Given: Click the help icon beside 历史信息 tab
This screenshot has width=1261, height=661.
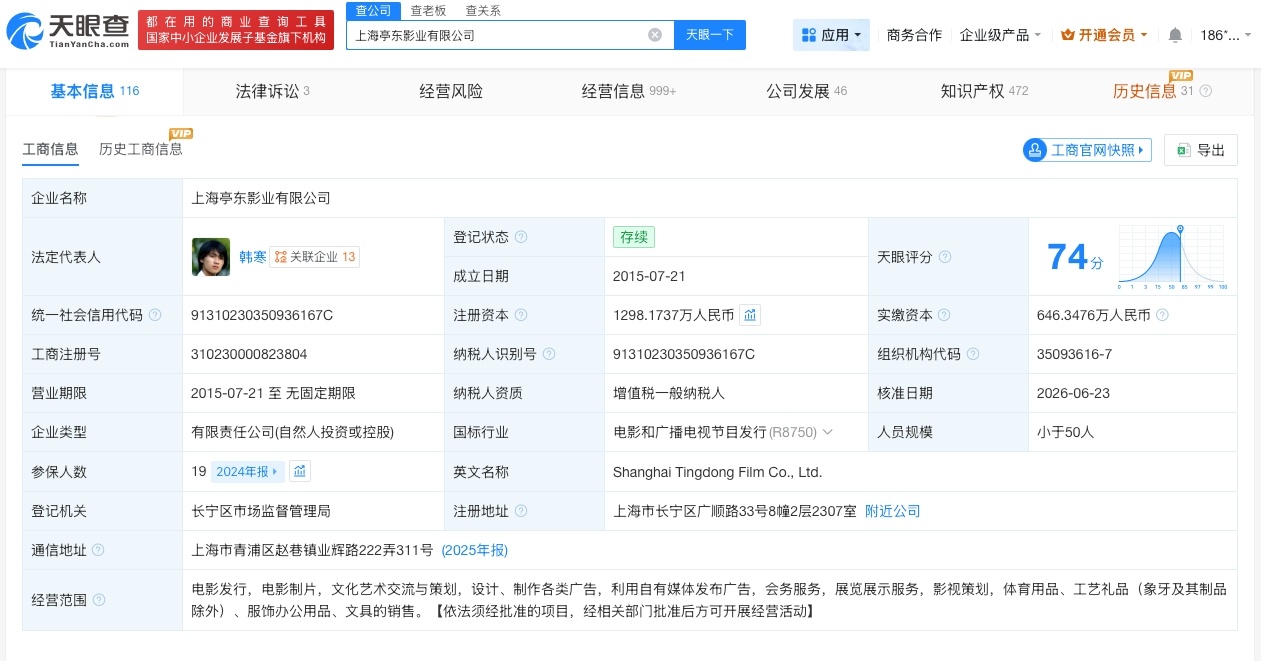Looking at the screenshot, I should tap(1206, 91).
